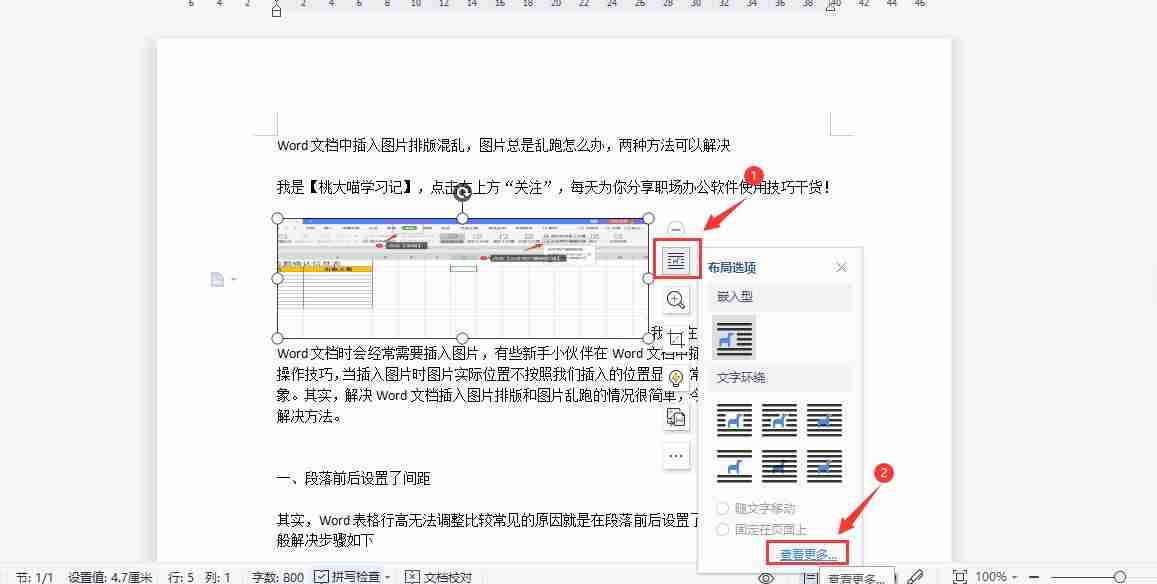Image resolution: width=1157 pixels, height=584 pixels.
Task: Open the three-dots more options button
Action: (x=676, y=456)
